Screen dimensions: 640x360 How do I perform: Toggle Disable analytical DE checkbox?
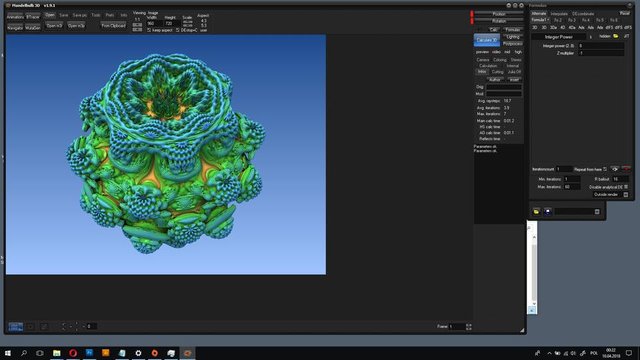point(626,187)
